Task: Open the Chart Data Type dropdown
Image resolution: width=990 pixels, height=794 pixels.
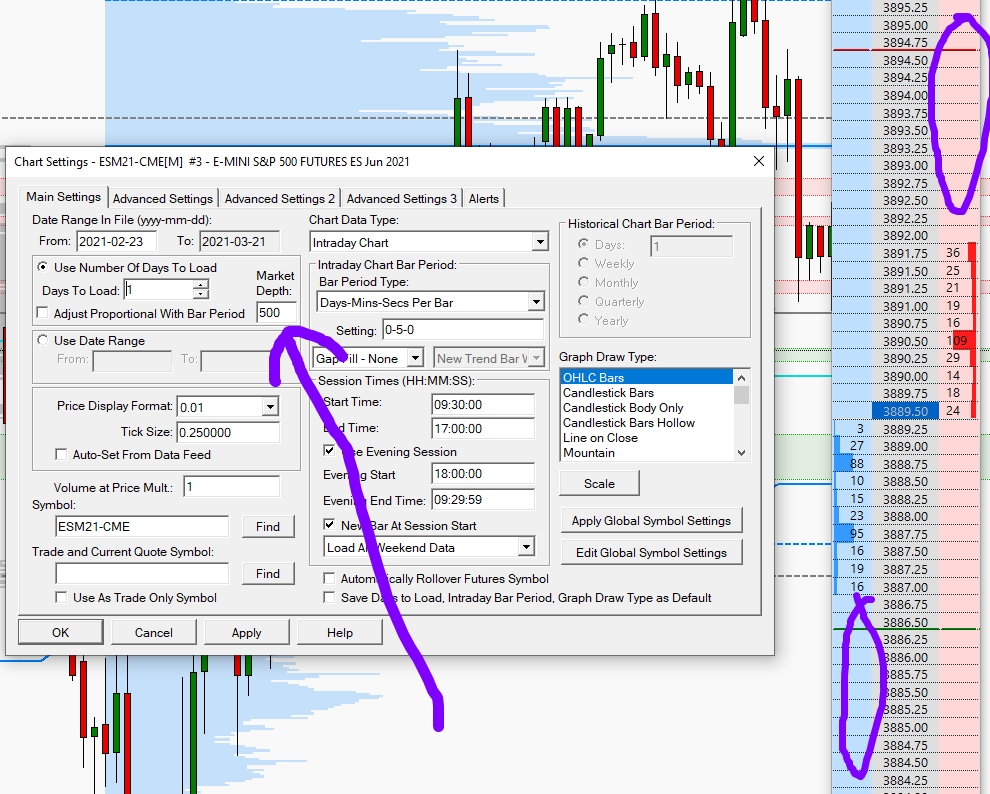Action: pyautogui.click(x=539, y=242)
